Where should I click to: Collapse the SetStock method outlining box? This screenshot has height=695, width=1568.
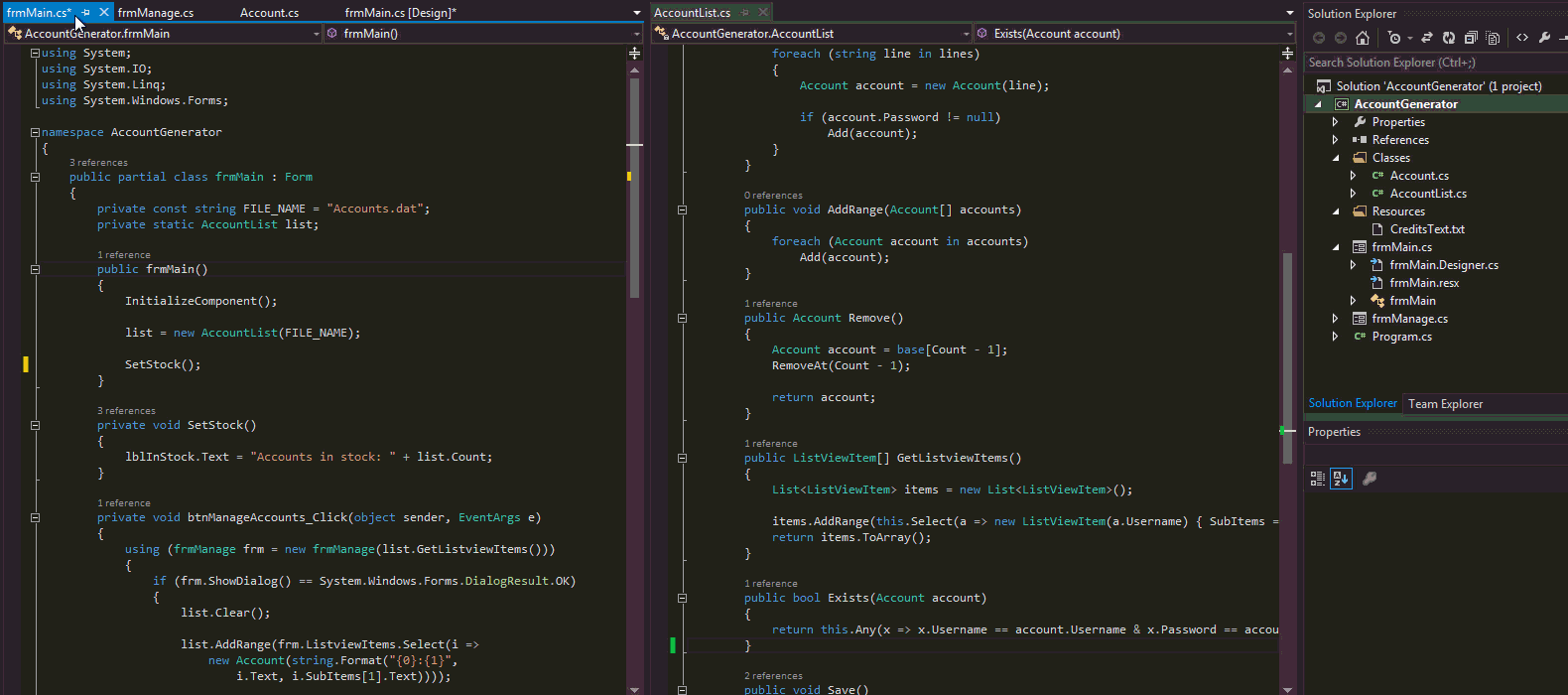(35, 425)
